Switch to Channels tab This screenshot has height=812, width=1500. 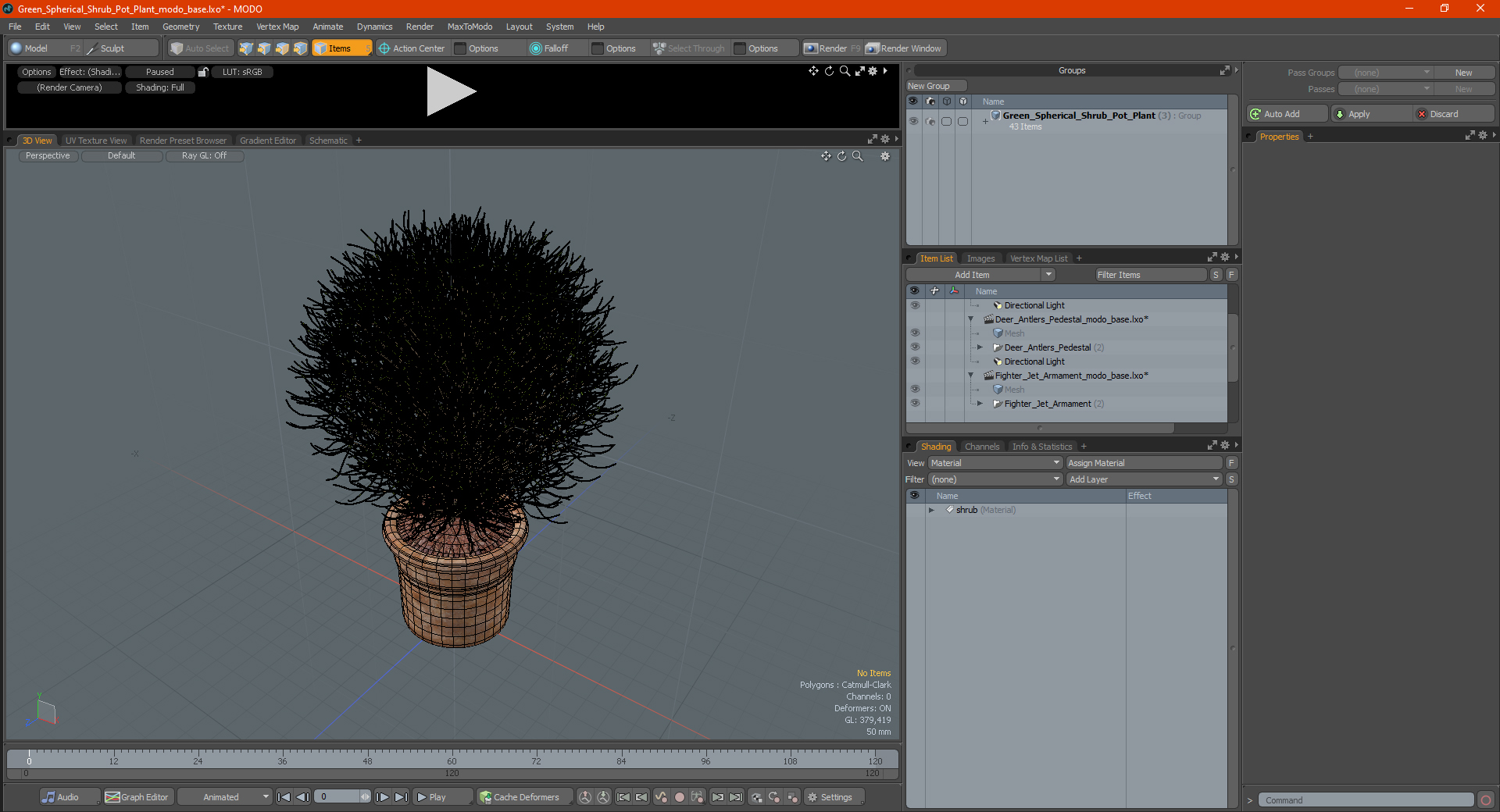tap(982, 447)
